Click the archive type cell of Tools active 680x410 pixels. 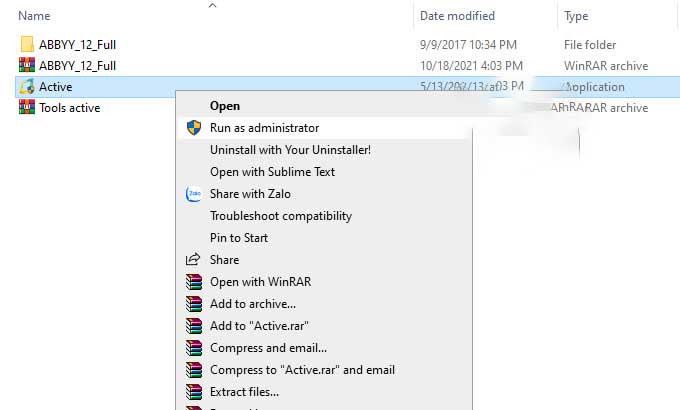point(599,108)
